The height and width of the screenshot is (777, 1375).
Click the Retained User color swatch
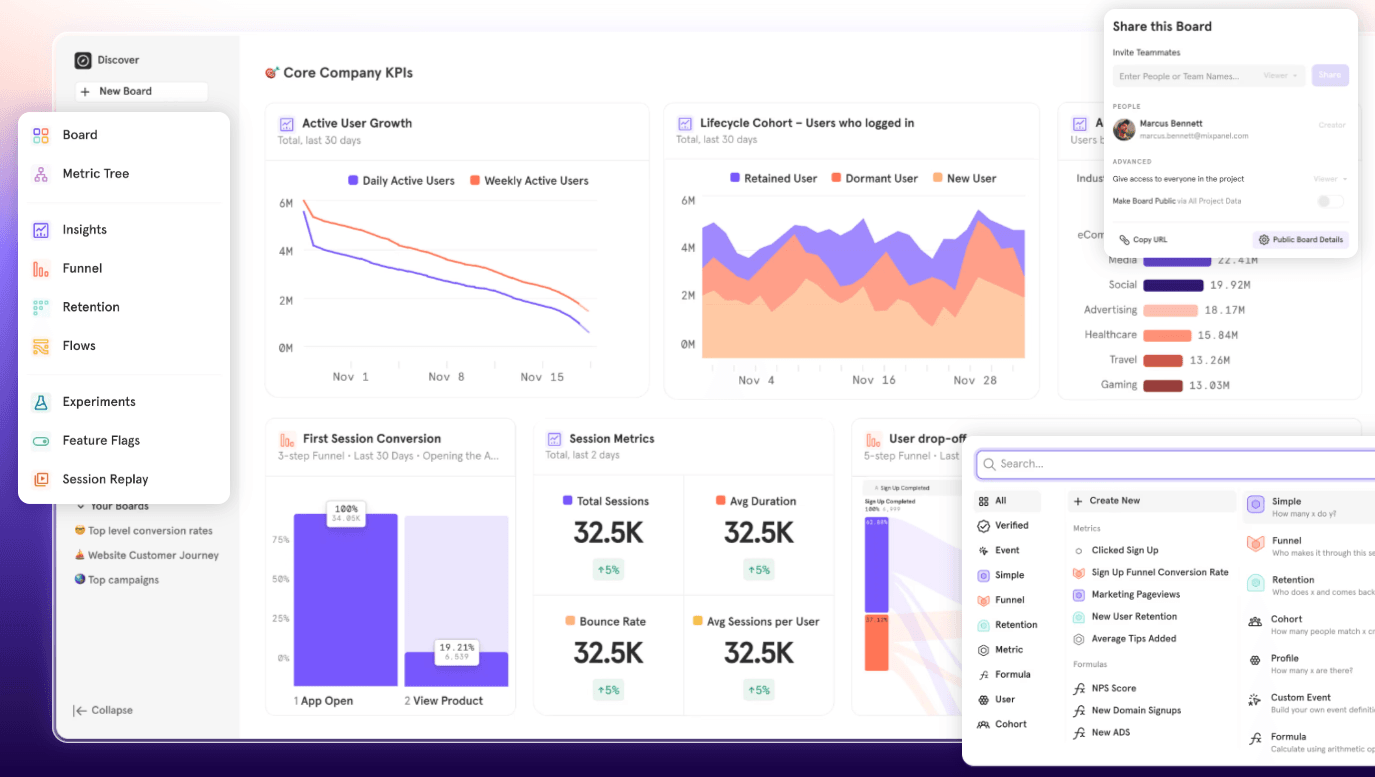point(735,178)
